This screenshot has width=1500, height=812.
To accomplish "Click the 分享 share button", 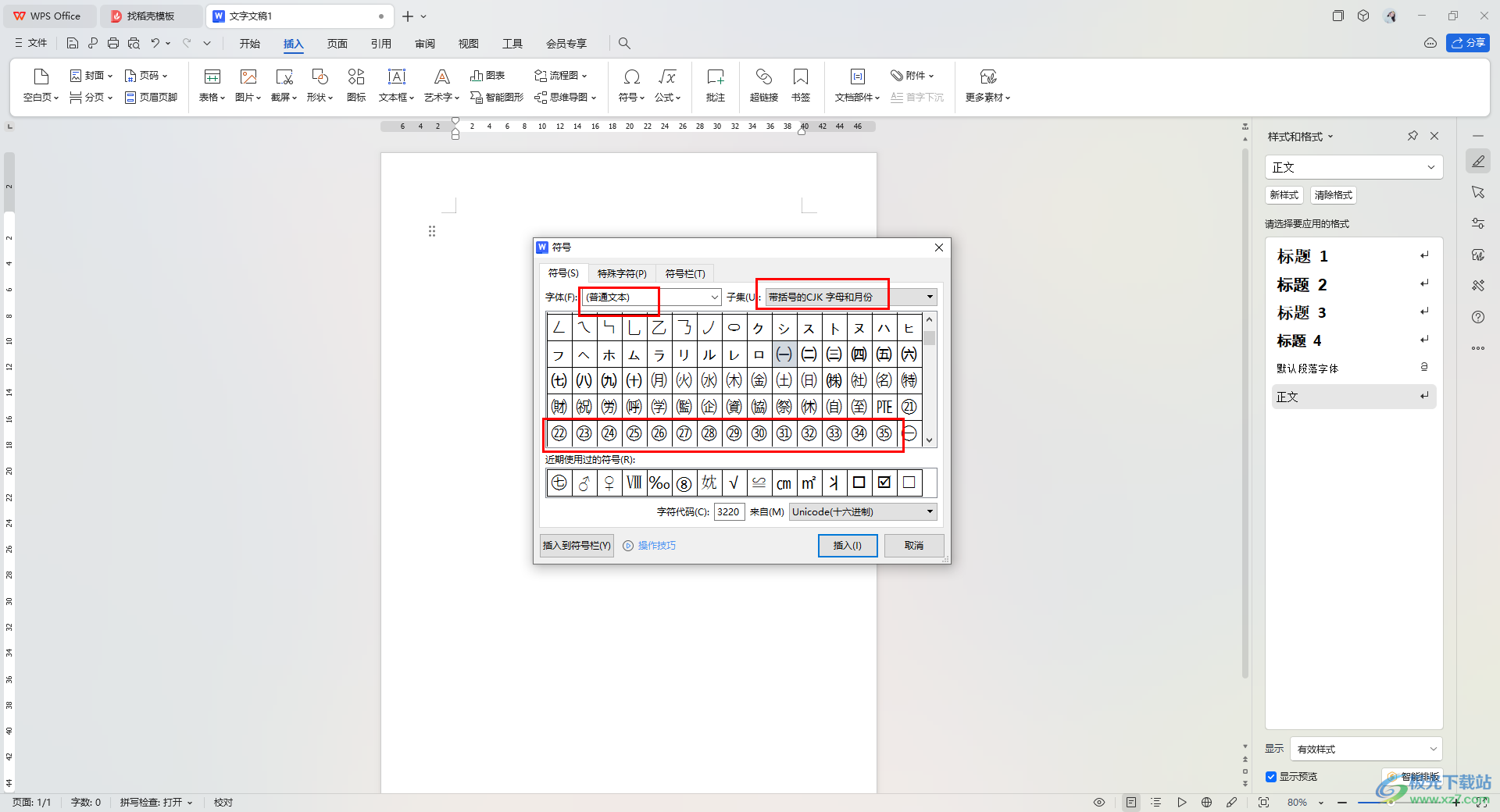I will pos(1468,43).
